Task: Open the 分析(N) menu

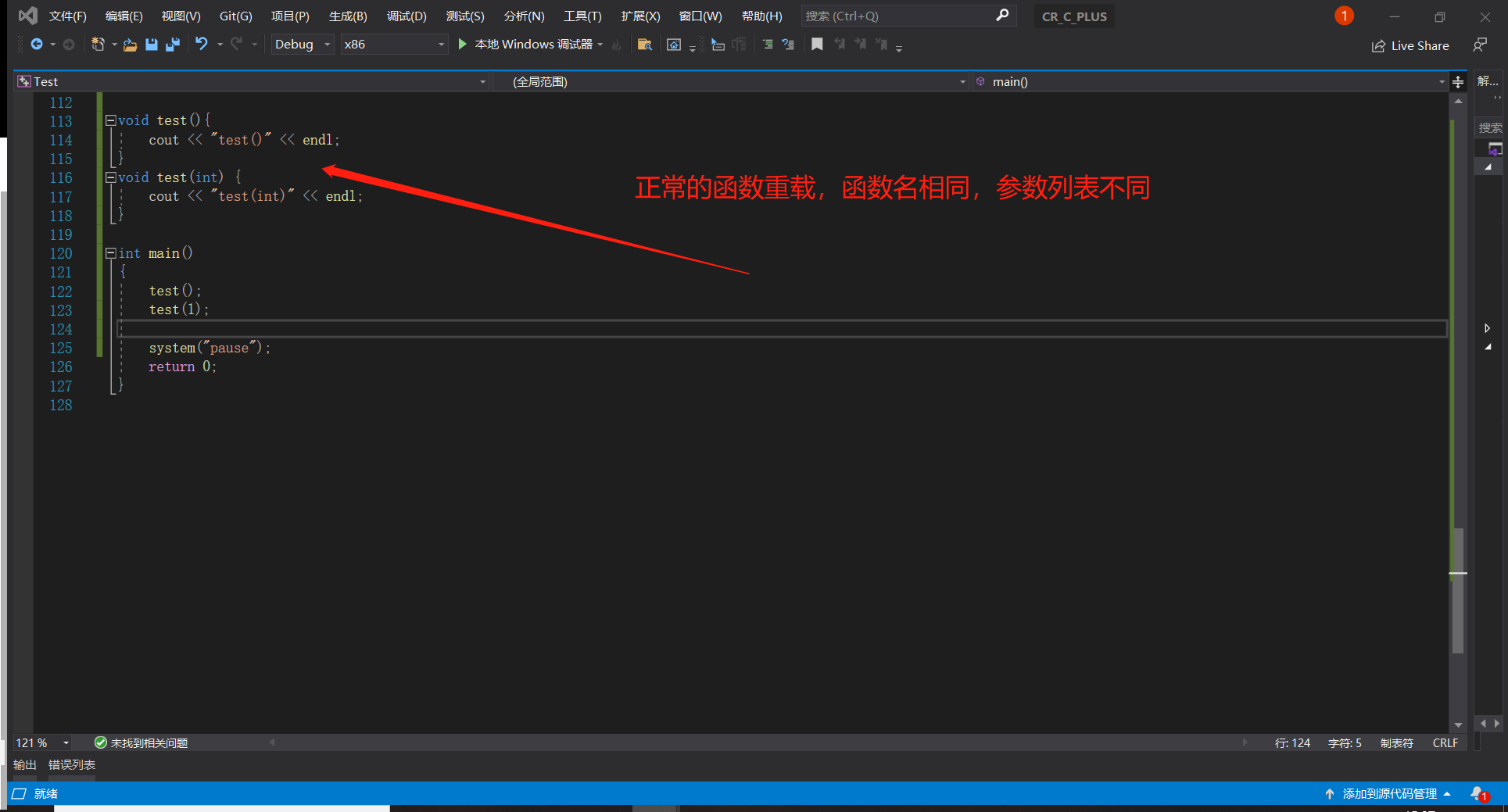Action: (x=524, y=16)
